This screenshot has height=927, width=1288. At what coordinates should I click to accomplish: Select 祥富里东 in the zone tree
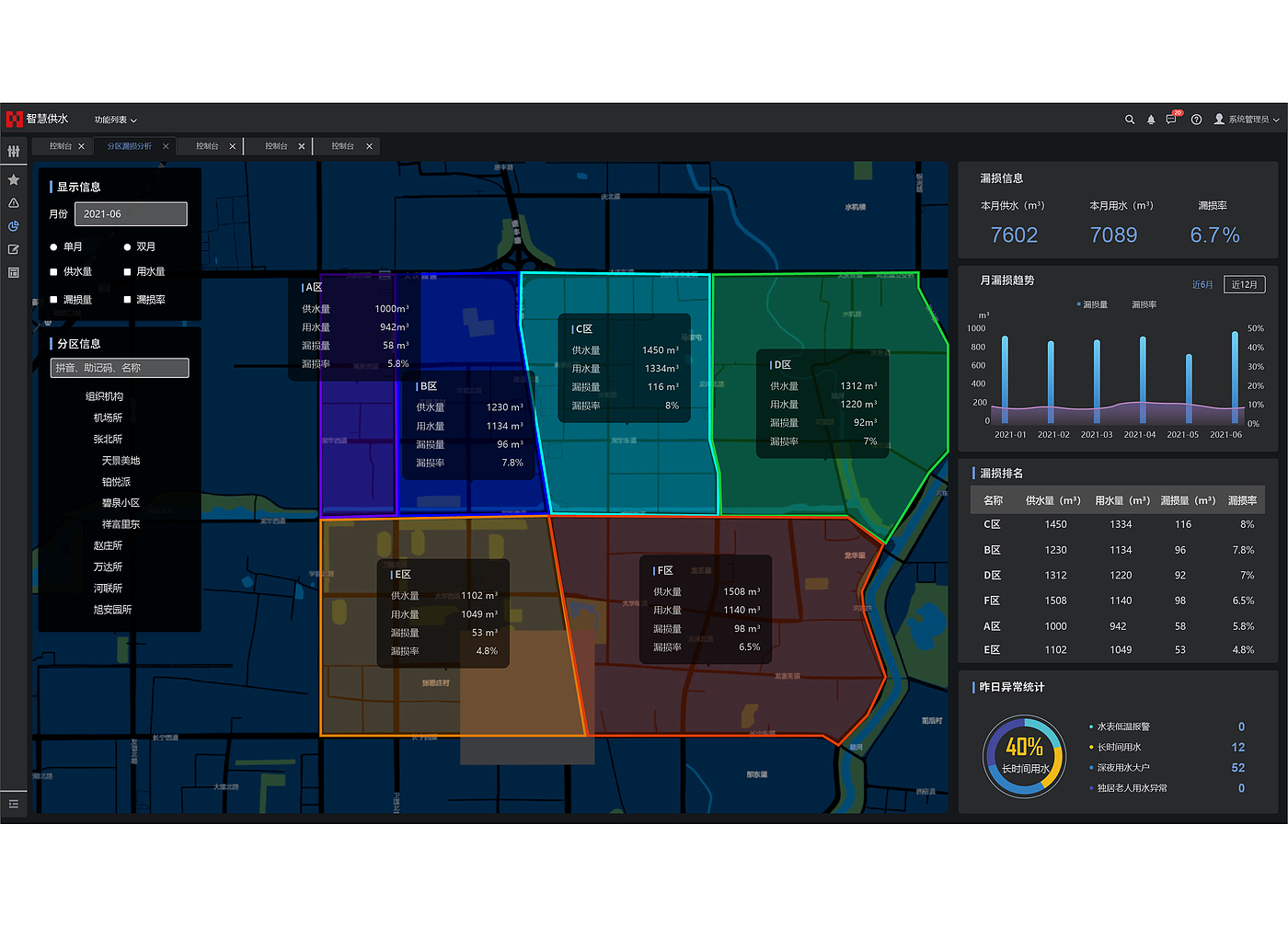121,524
